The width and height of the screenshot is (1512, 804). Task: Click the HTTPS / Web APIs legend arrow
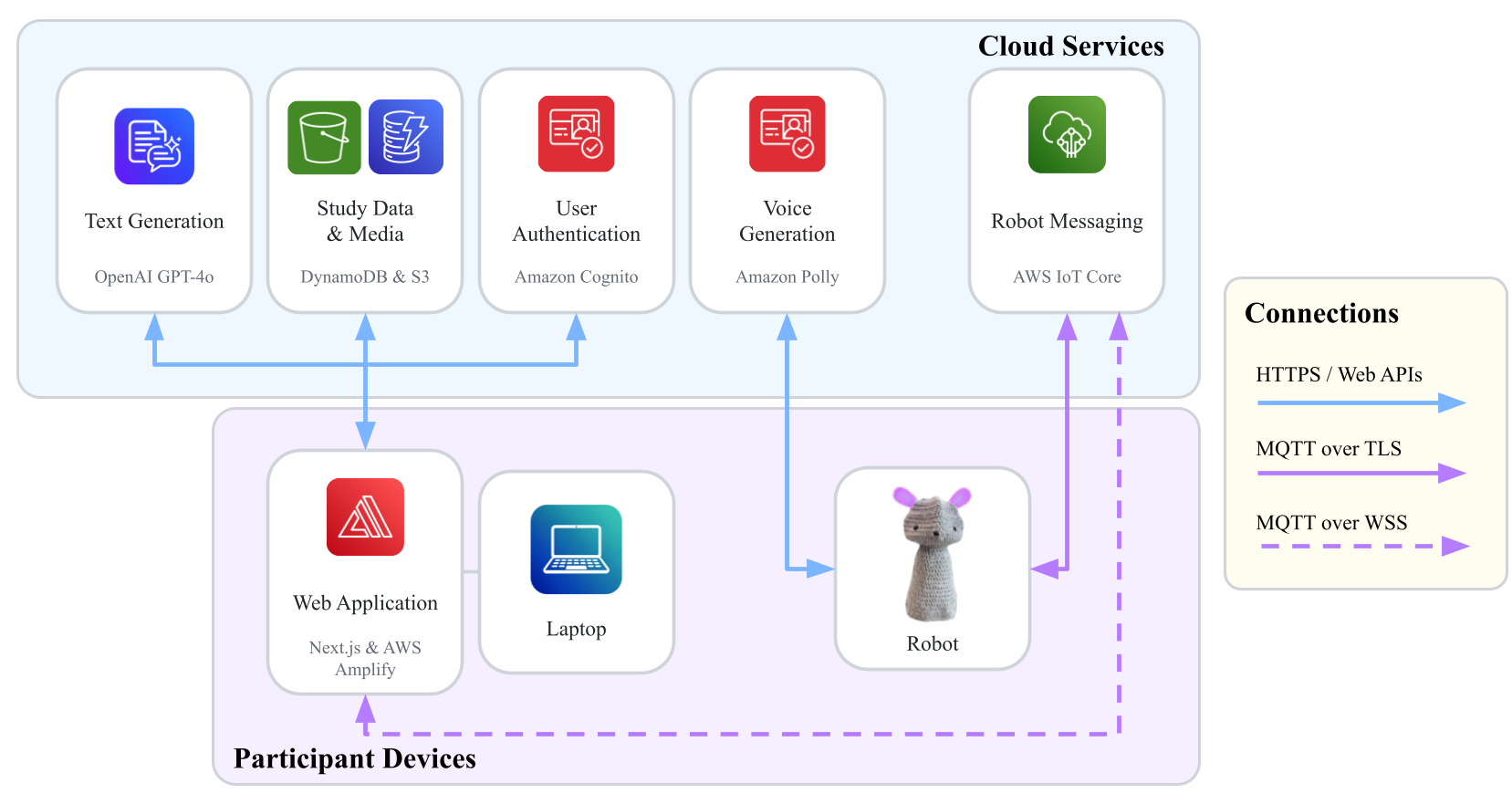(1361, 402)
